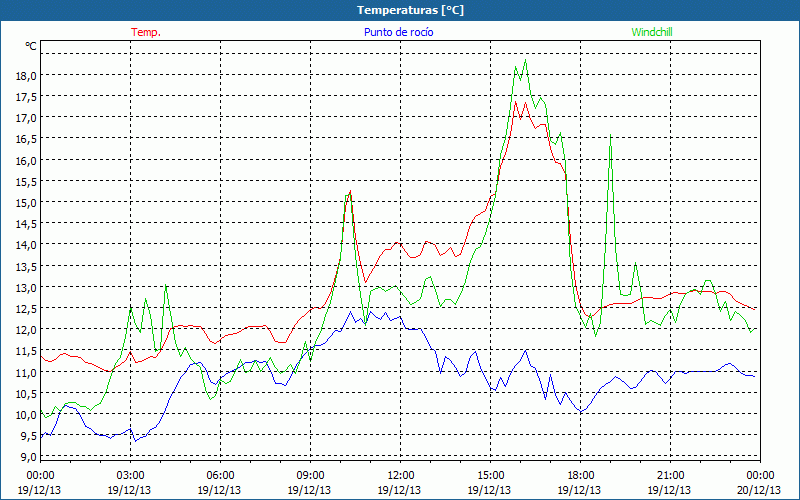
Task: Click the ºC unit label on the y-axis
Action: (x=30, y=46)
